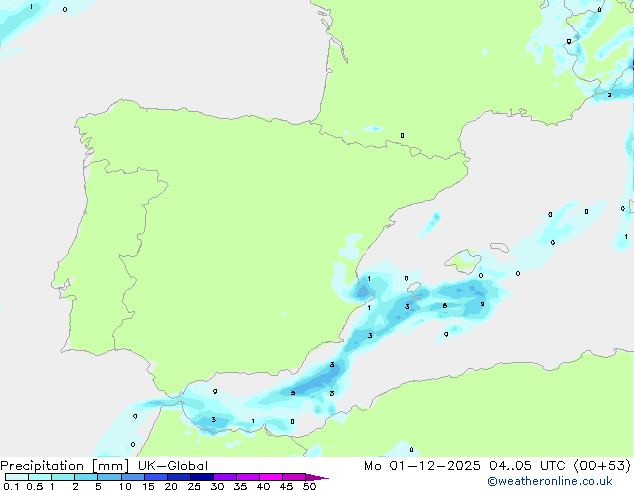Select the "(00+53)" forecast offset text
Screen dimensions: 634x490
coord(602,466)
